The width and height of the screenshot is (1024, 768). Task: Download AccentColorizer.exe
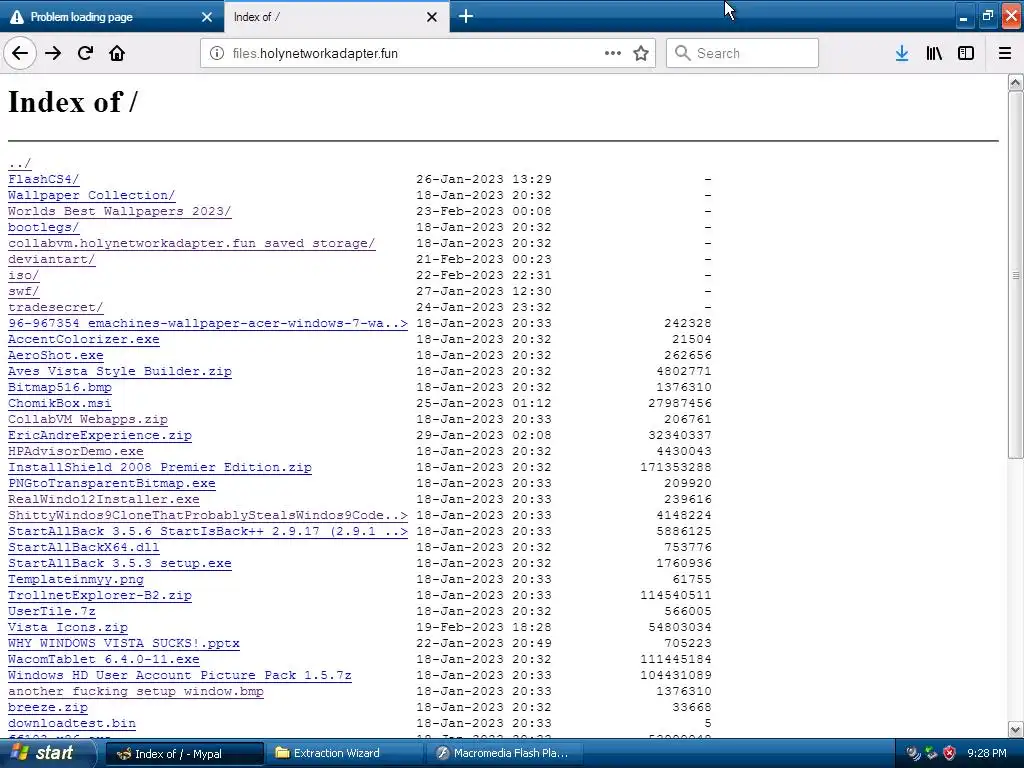(x=84, y=339)
